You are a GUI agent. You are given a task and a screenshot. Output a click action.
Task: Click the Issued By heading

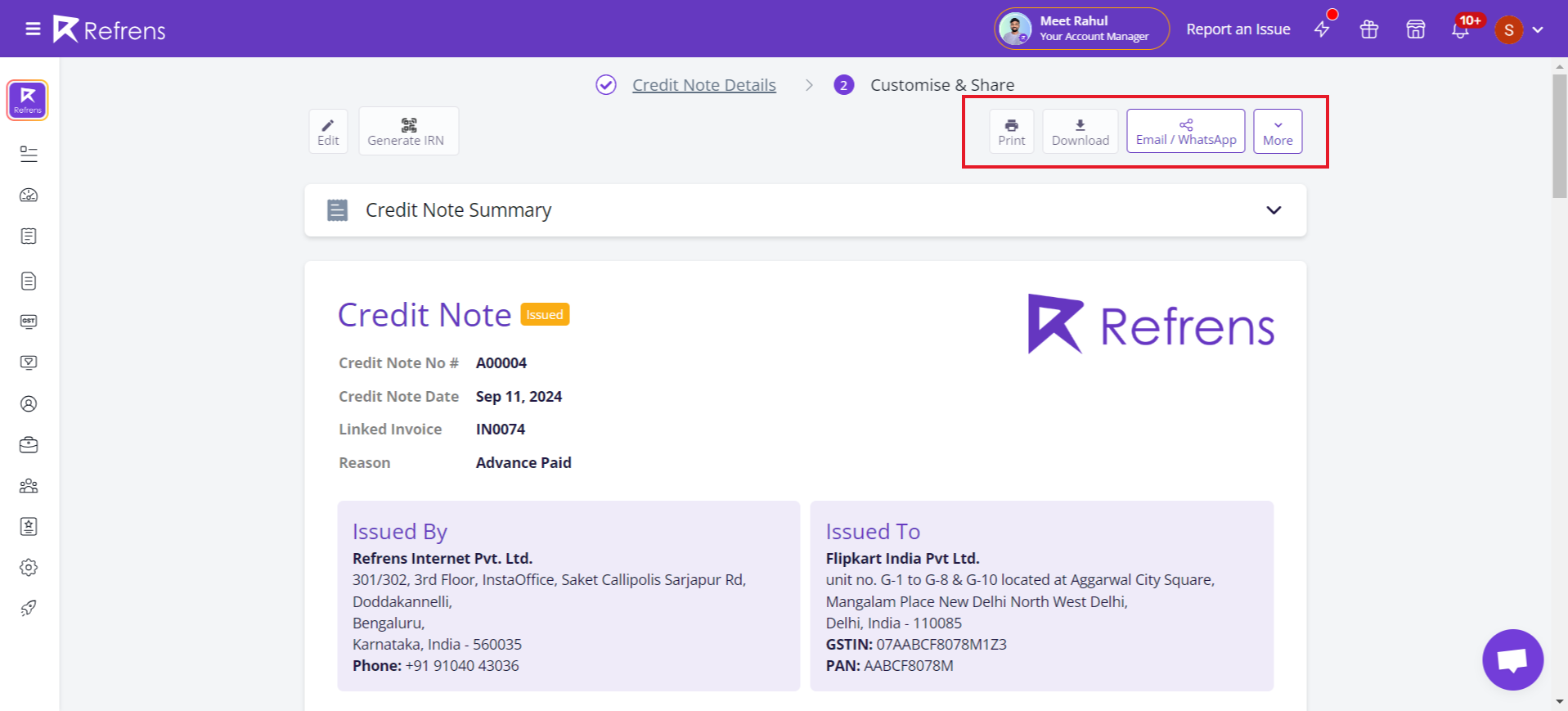(400, 532)
